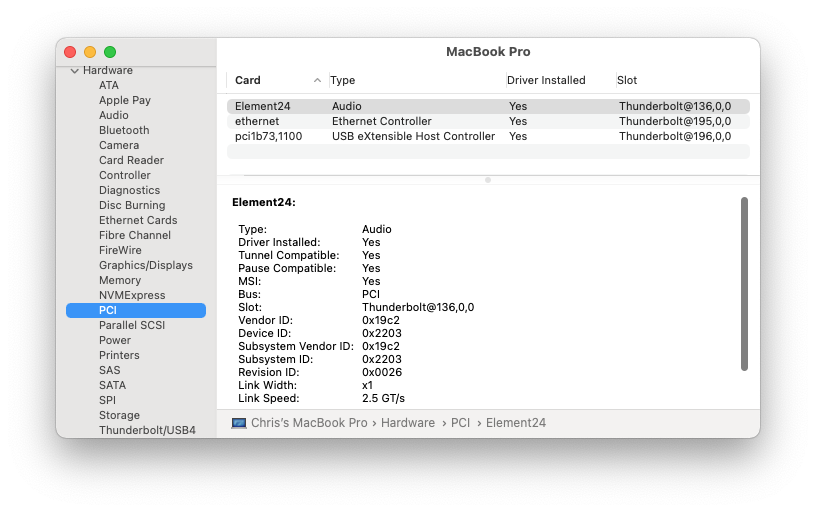
Task: Click Element24 in the path bar
Action: click(x=516, y=423)
